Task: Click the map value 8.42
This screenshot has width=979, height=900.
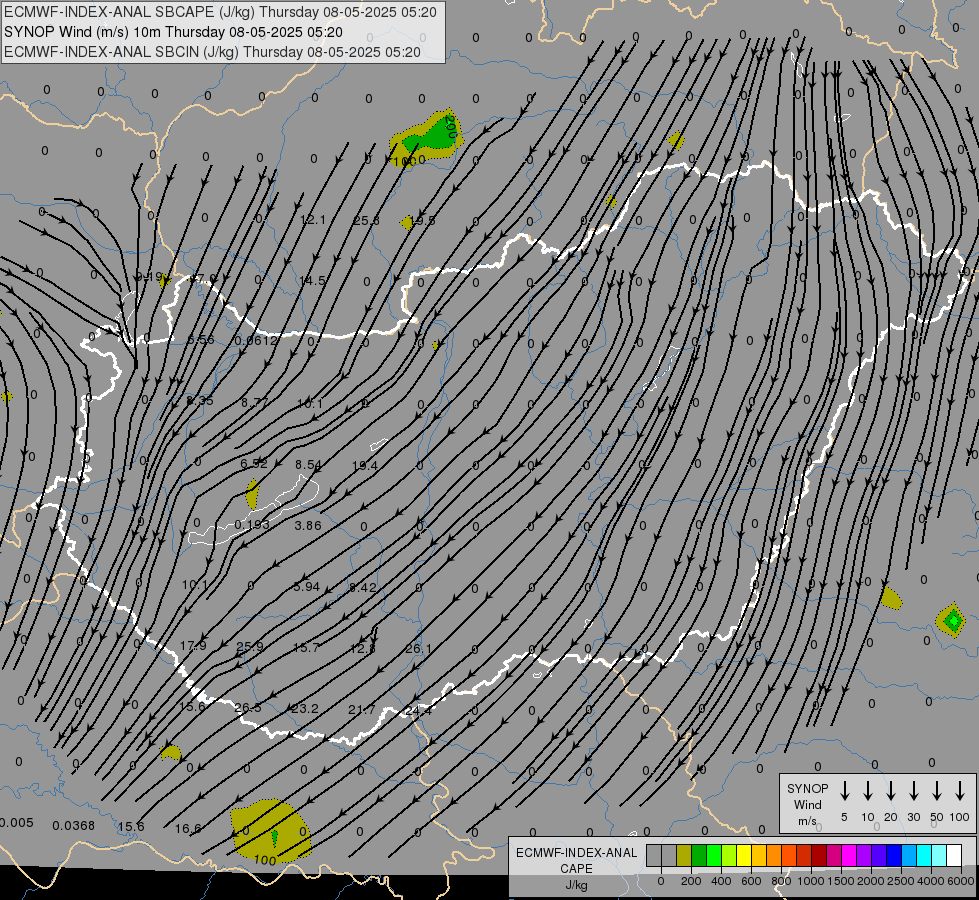Action: point(363,587)
